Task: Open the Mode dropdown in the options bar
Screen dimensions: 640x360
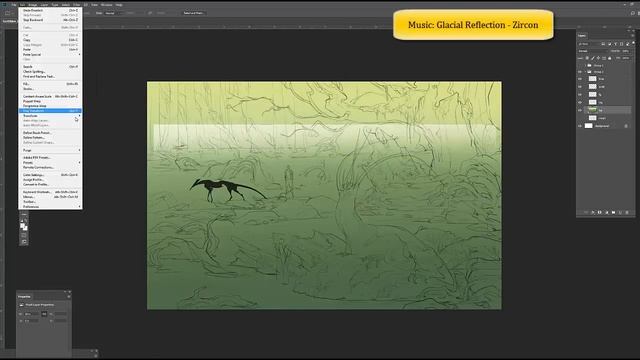Action: pos(113,13)
